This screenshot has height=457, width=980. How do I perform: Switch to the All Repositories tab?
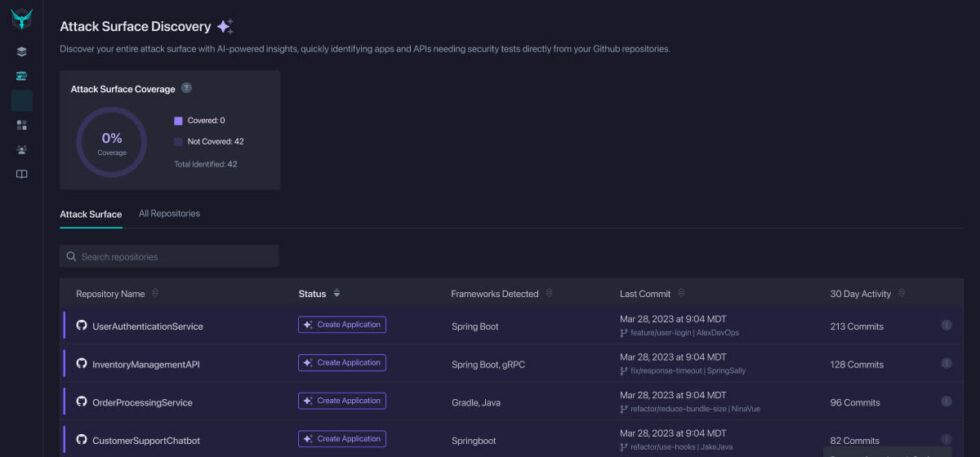pyautogui.click(x=169, y=214)
